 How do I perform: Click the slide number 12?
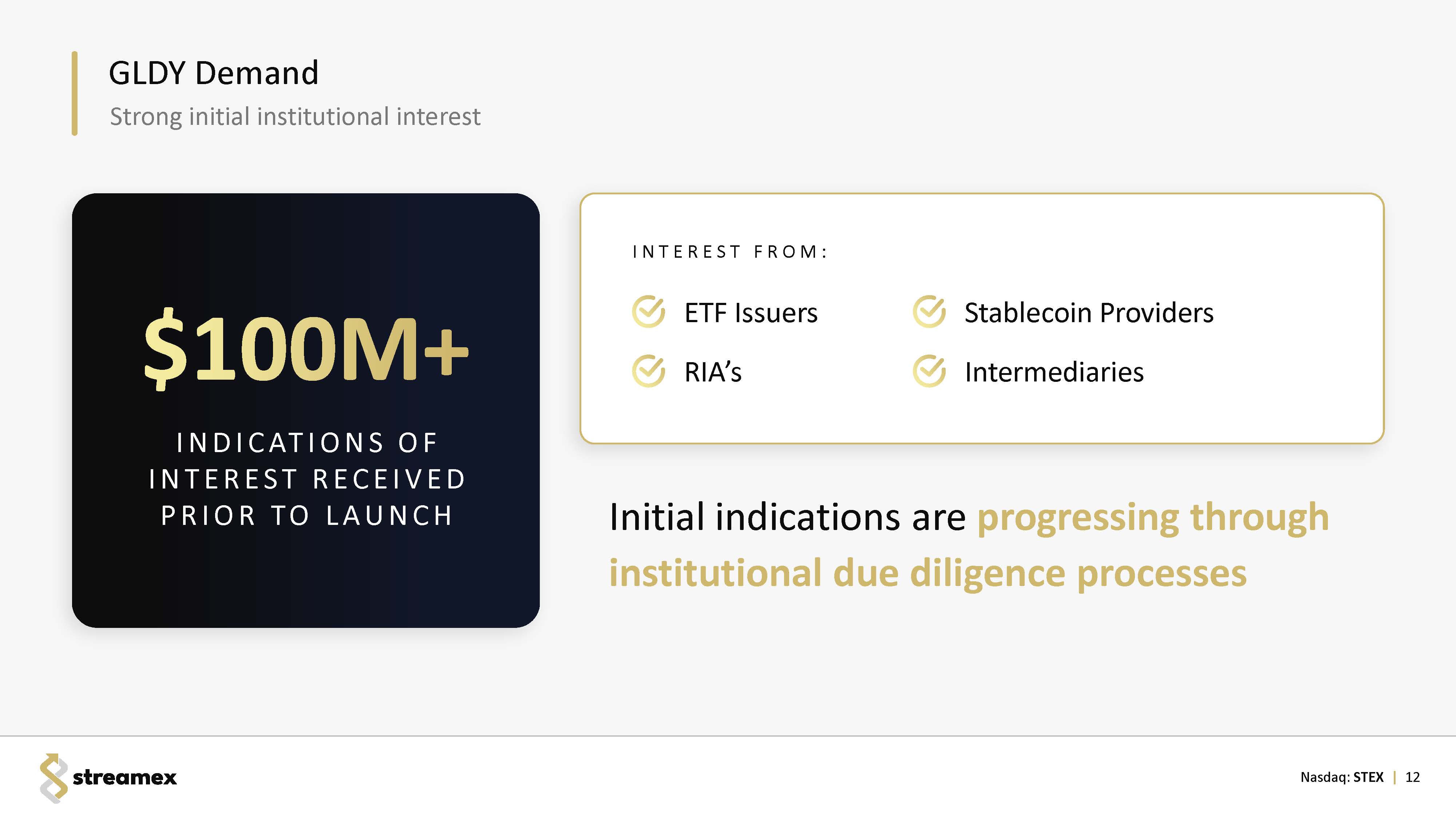(1412, 778)
